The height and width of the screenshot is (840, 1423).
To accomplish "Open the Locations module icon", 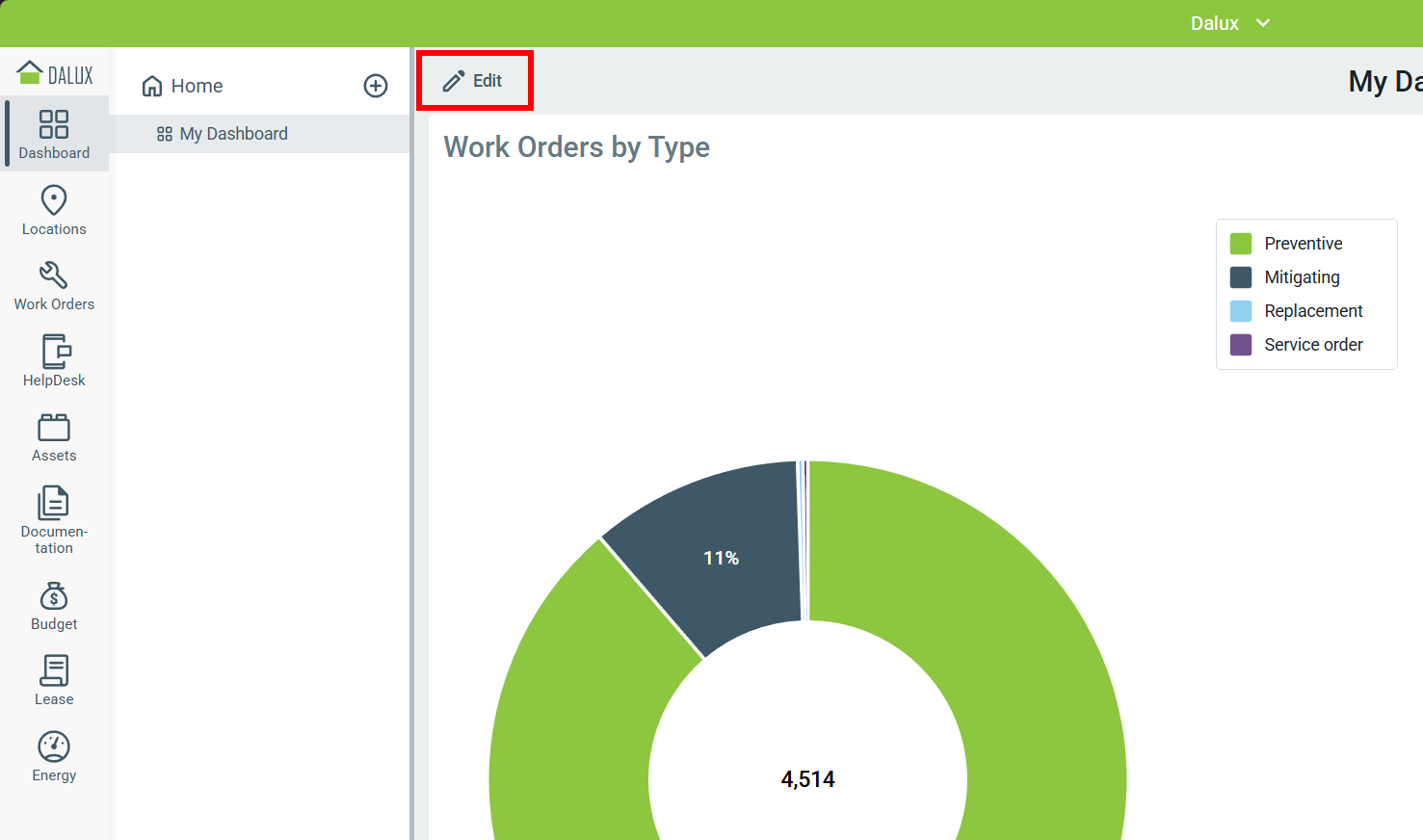I will [x=54, y=210].
